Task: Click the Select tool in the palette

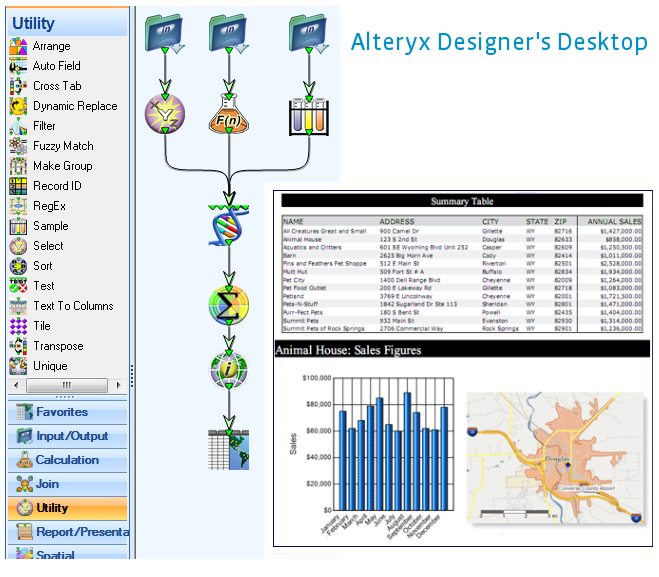Action: 37,246
